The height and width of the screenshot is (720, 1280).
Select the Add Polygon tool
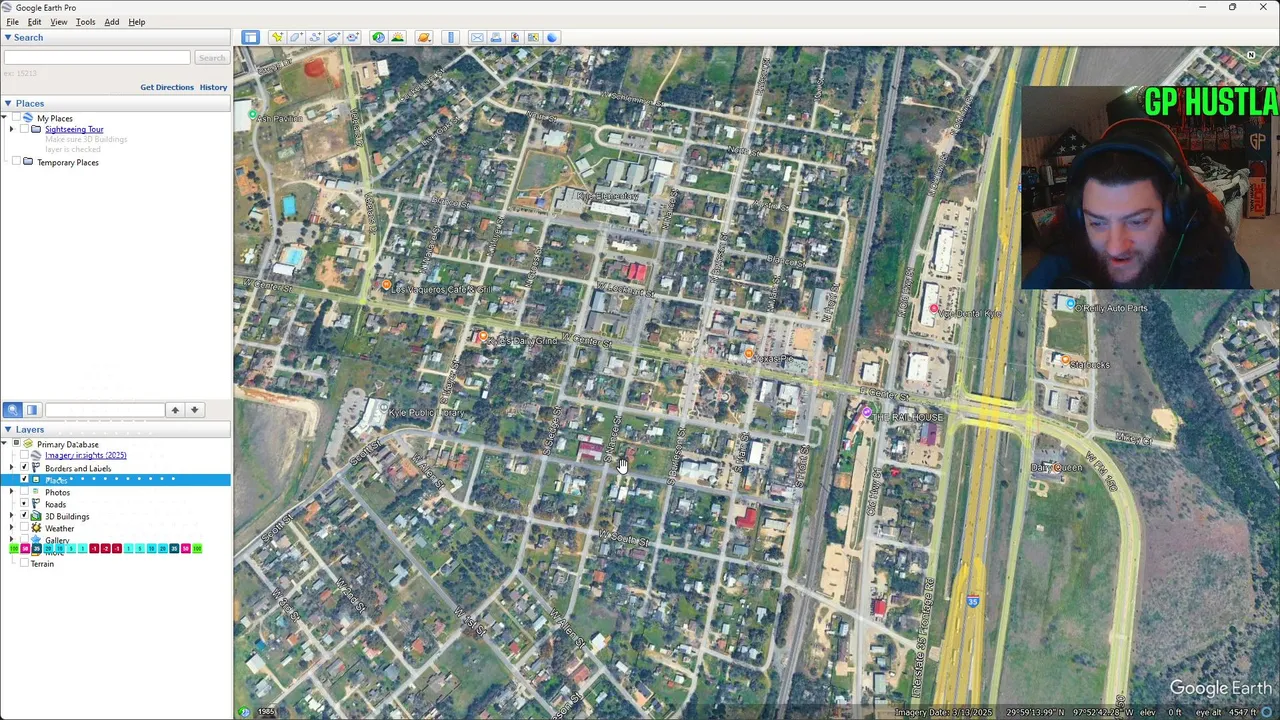pyautogui.click(x=296, y=37)
